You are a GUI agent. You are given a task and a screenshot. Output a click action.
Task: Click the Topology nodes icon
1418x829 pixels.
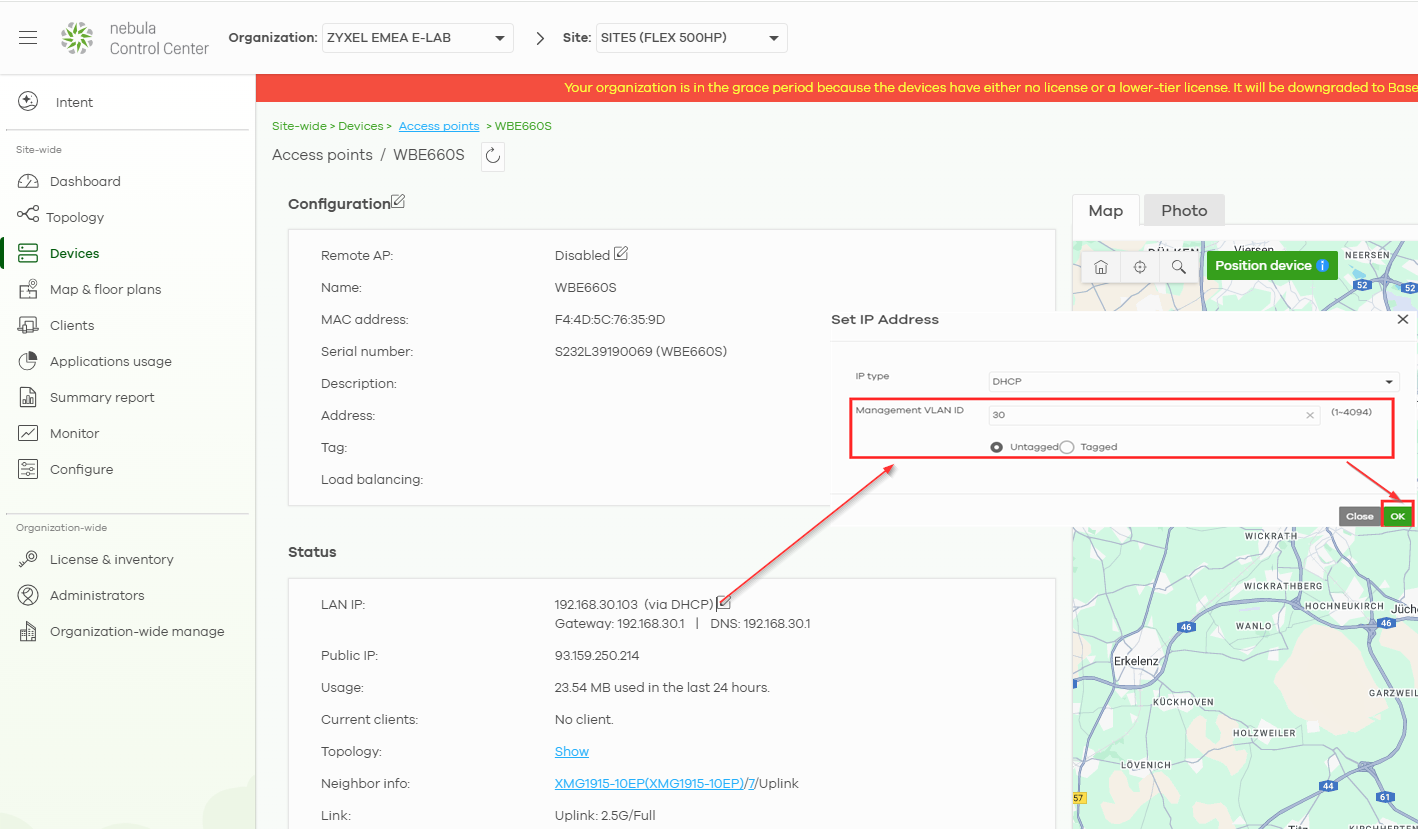(28, 215)
